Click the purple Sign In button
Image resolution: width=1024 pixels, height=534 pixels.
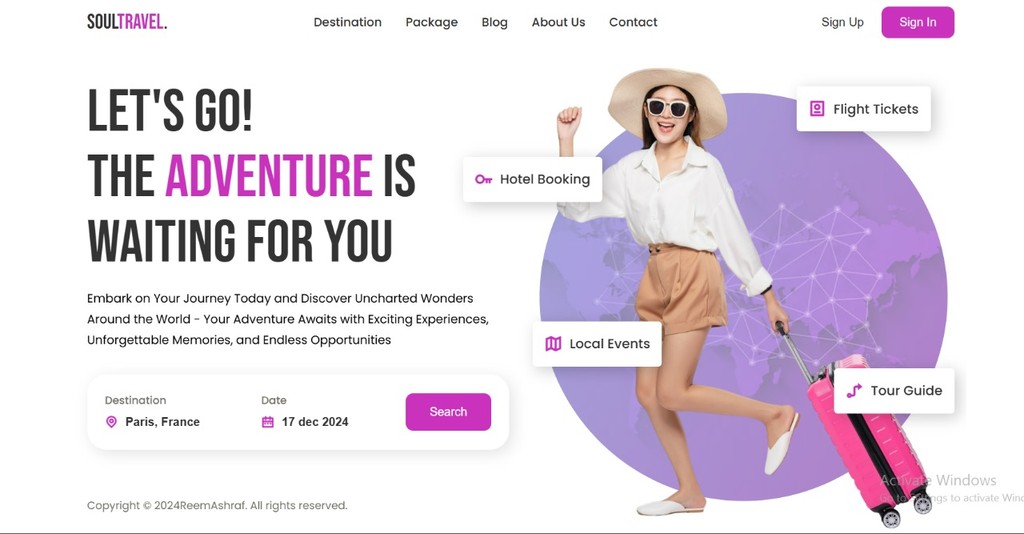click(x=918, y=22)
